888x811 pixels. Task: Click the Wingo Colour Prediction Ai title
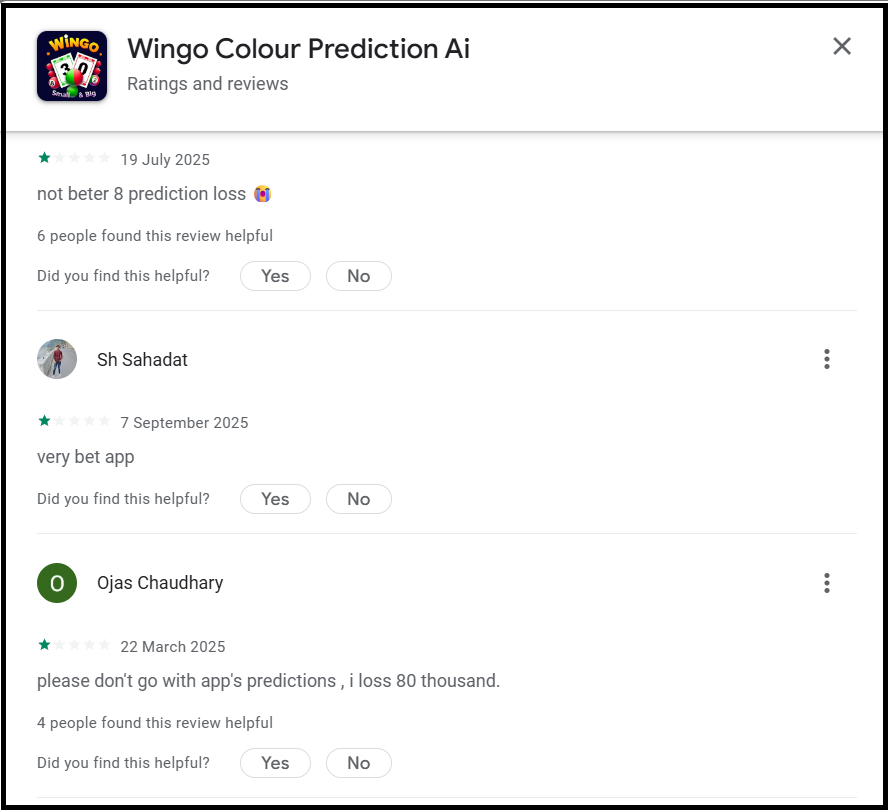(x=298, y=48)
